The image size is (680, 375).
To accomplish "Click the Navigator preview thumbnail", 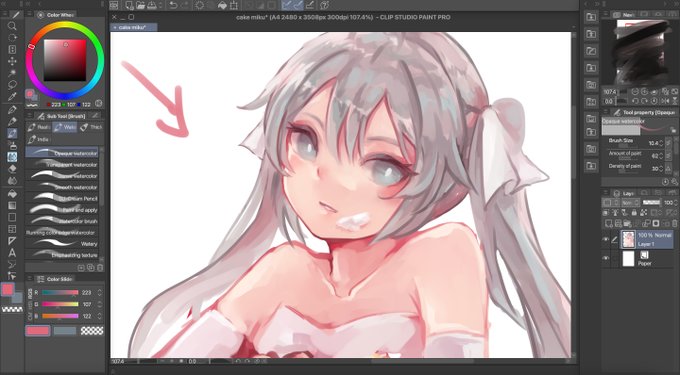I will [640, 52].
